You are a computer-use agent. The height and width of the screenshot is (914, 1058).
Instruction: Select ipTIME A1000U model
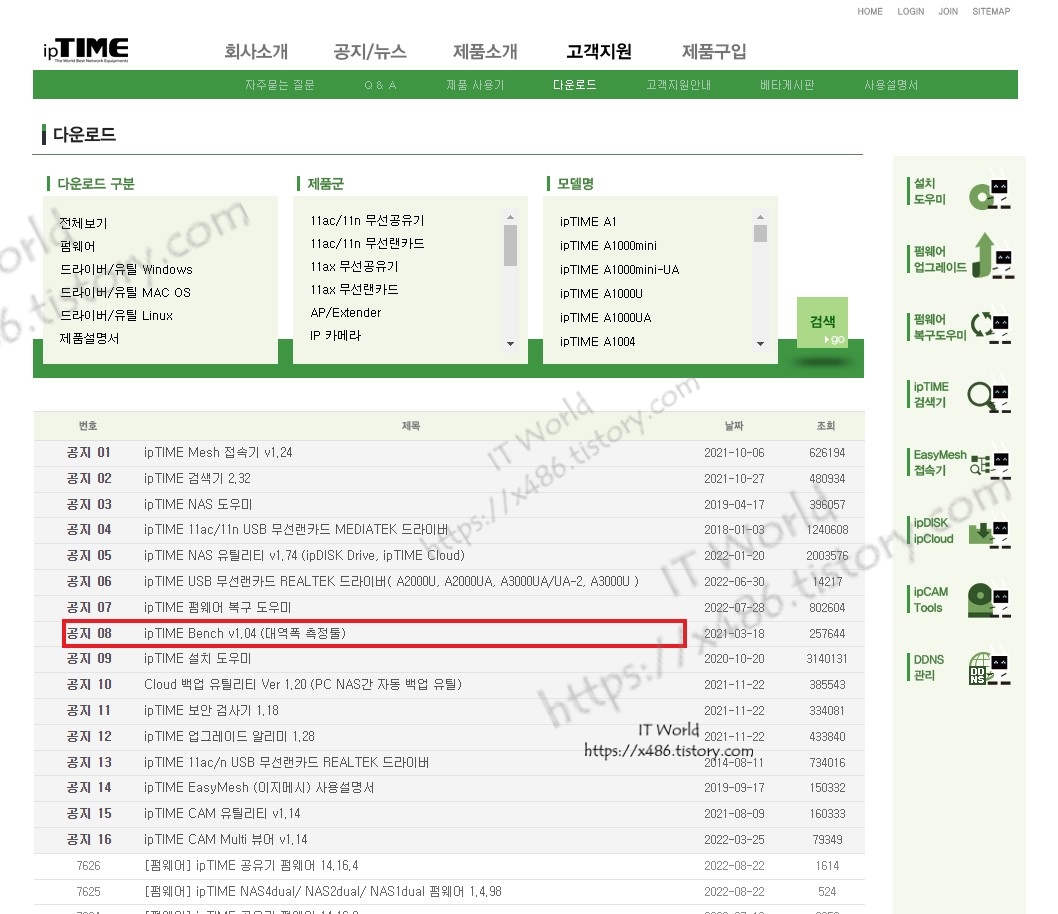click(x=601, y=293)
